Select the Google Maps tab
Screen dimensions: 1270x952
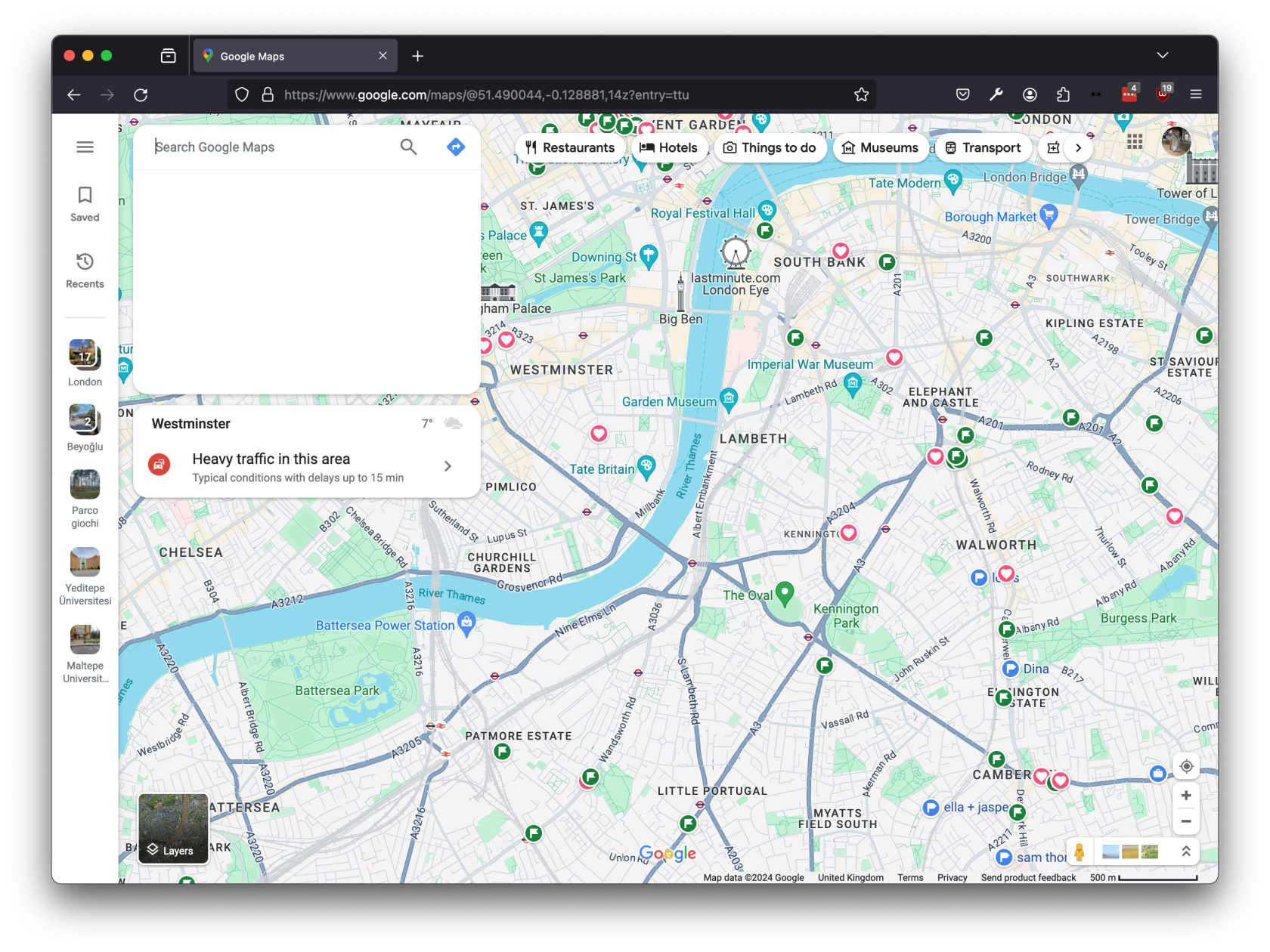click(295, 56)
